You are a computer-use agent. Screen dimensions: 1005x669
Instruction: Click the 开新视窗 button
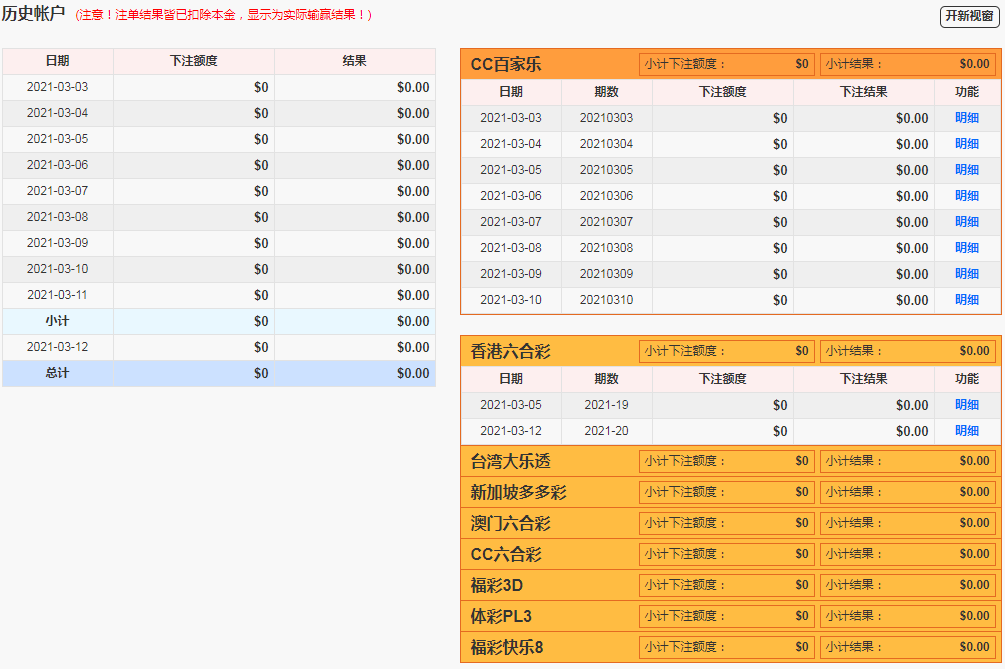tap(969, 16)
